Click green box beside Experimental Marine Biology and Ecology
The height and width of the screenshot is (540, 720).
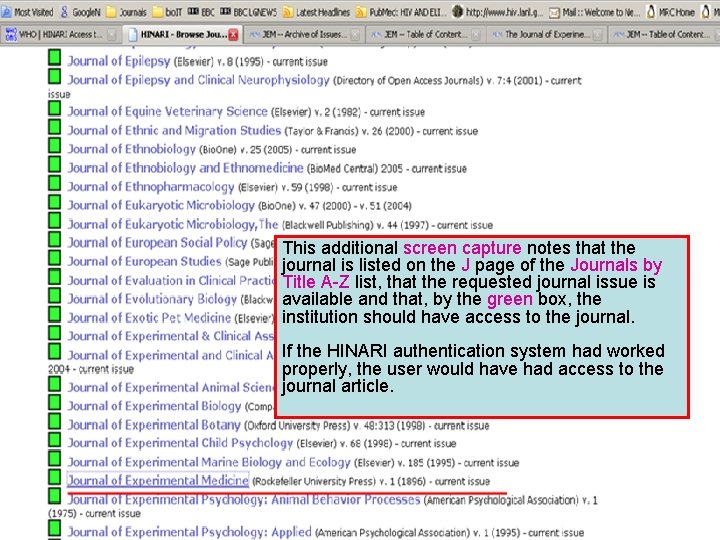tap(55, 458)
